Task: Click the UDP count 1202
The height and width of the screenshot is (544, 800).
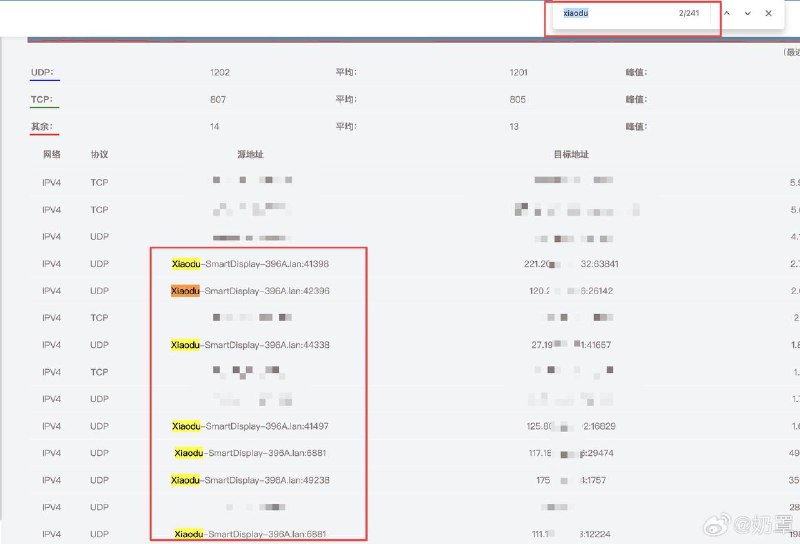Action: click(220, 72)
